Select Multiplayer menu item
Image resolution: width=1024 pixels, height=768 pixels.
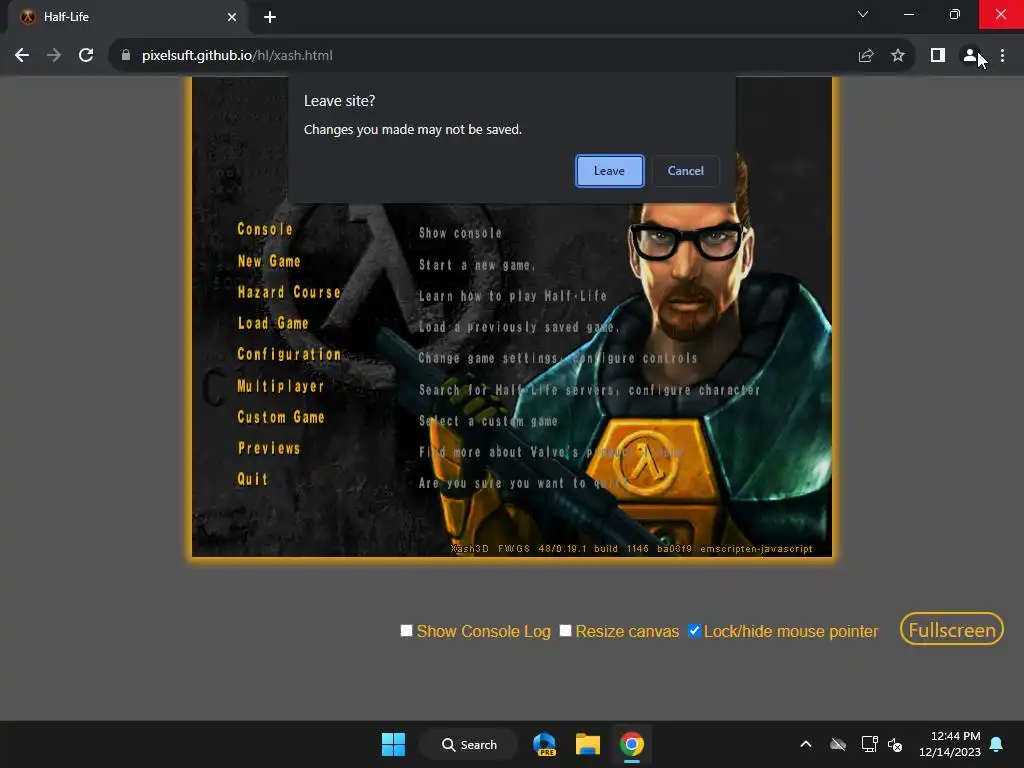[x=280, y=386]
